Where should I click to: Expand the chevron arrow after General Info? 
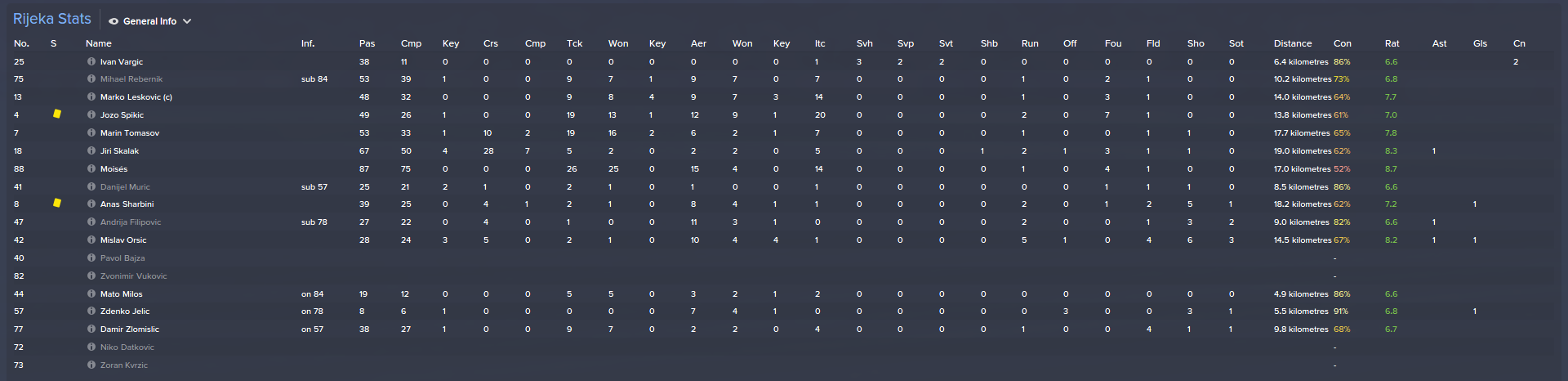[187, 21]
